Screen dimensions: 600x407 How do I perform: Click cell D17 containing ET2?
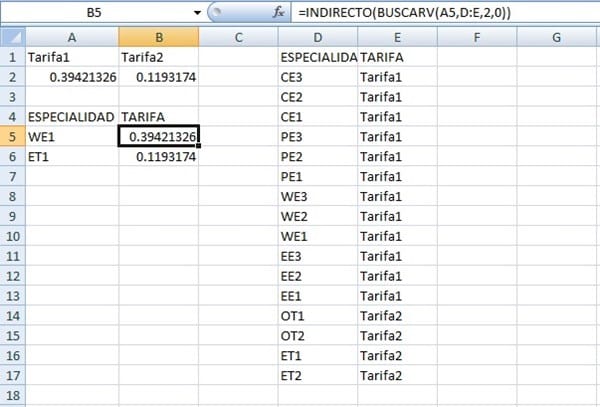318,376
